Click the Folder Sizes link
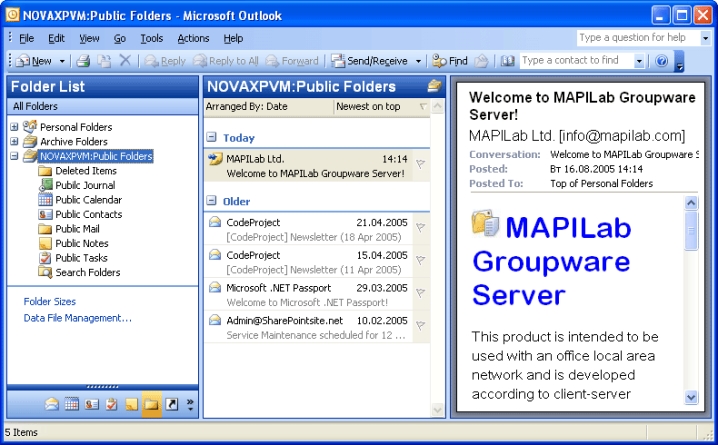 click(x=50, y=301)
